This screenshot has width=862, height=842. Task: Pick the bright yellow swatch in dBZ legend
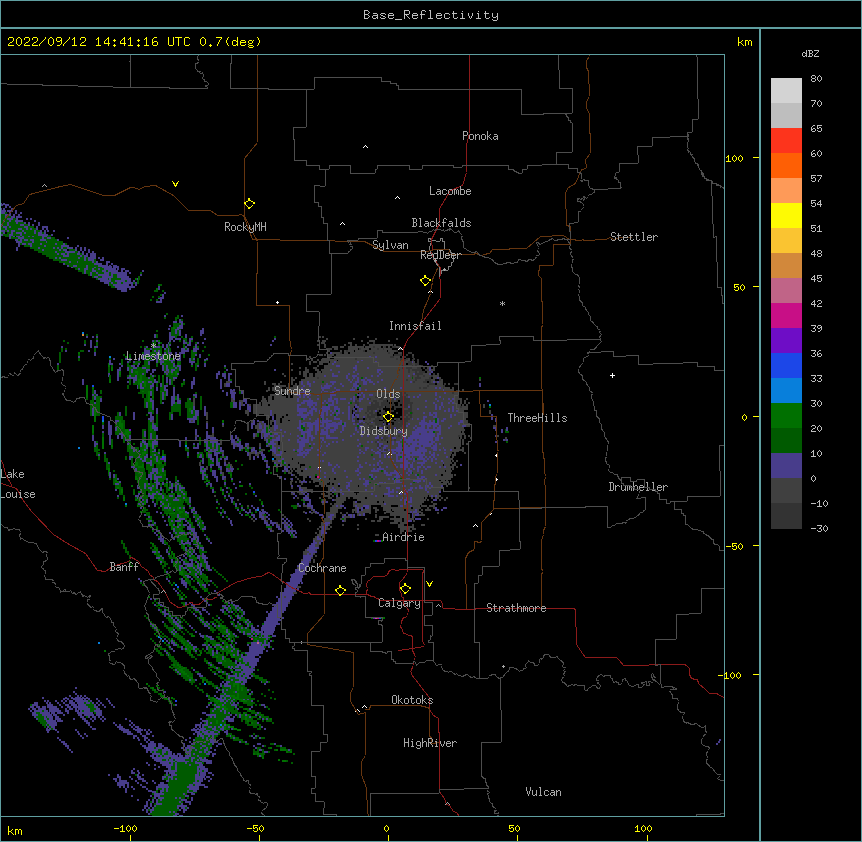pyautogui.click(x=786, y=215)
